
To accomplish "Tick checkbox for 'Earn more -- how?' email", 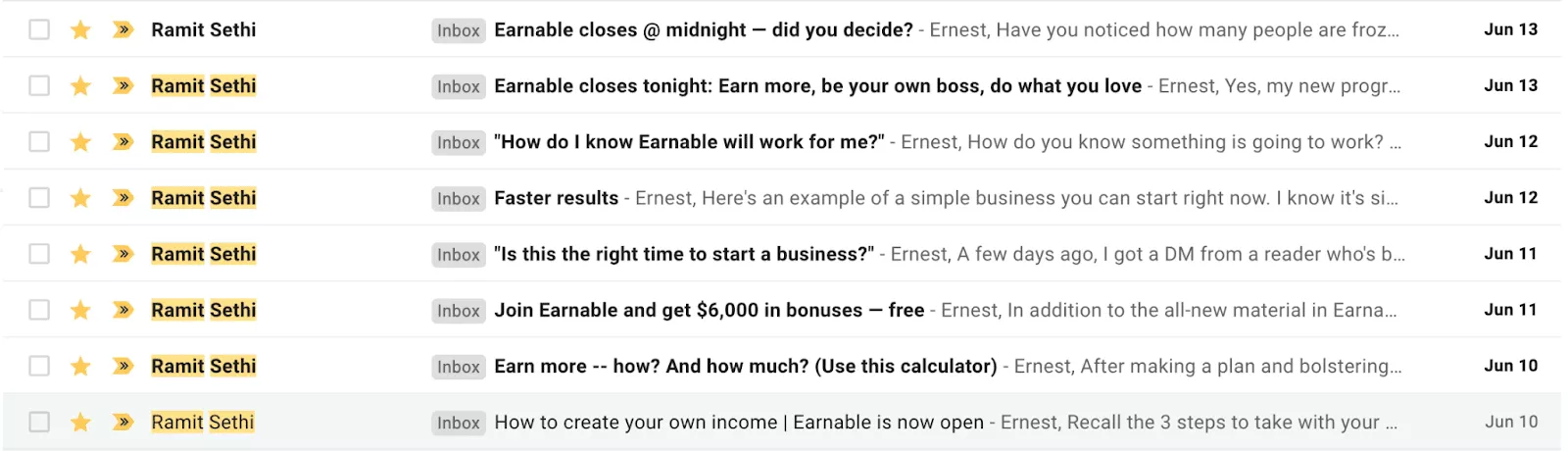I will tap(39, 367).
